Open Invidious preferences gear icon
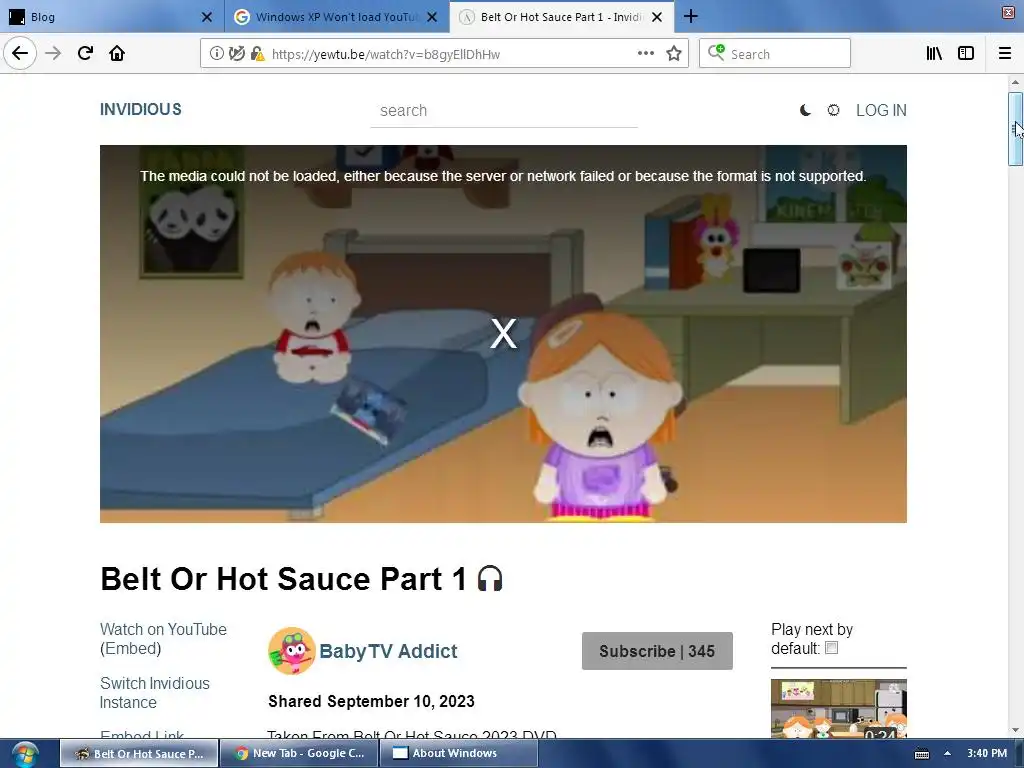The height and width of the screenshot is (768, 1024). (x=833, y=110)
